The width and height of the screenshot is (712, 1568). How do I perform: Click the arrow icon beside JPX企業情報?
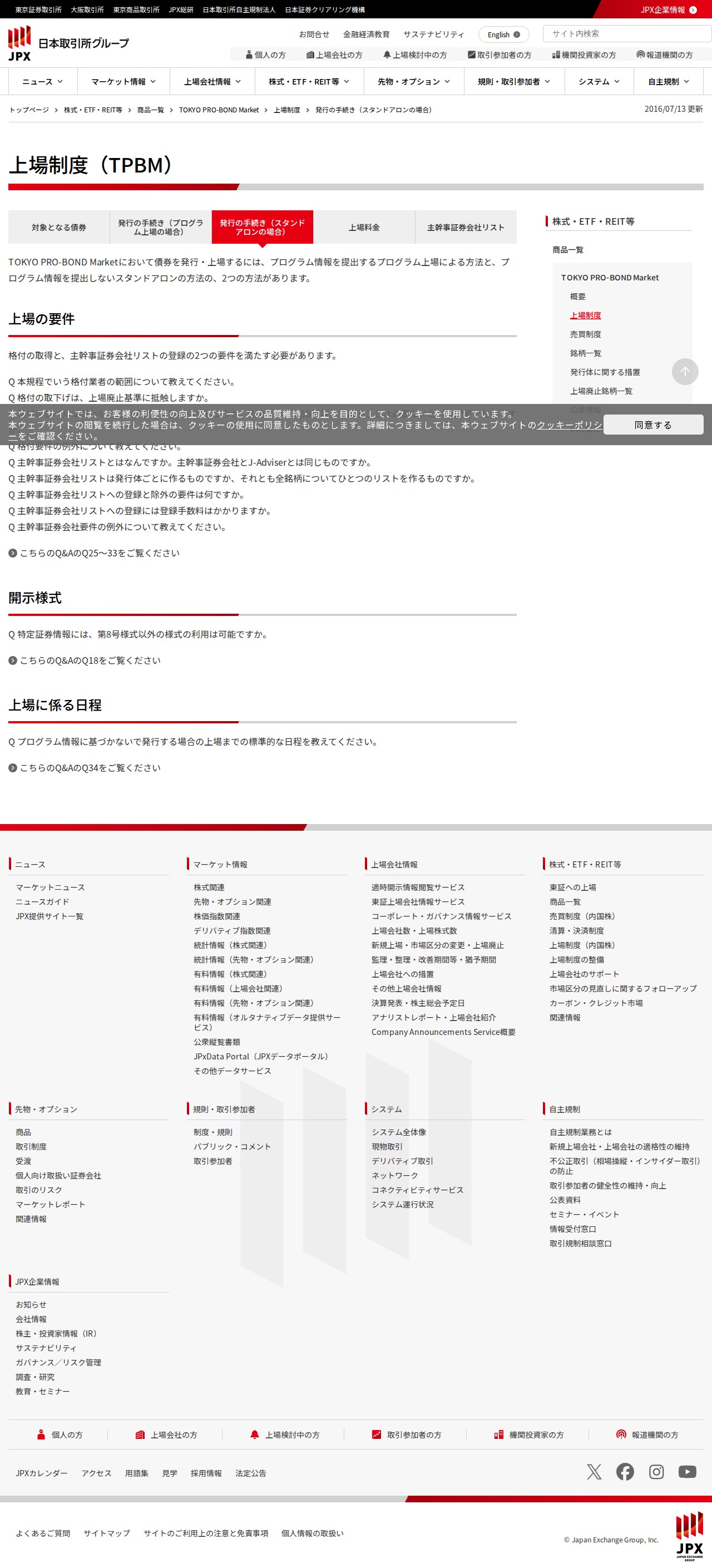pos(693,10)
